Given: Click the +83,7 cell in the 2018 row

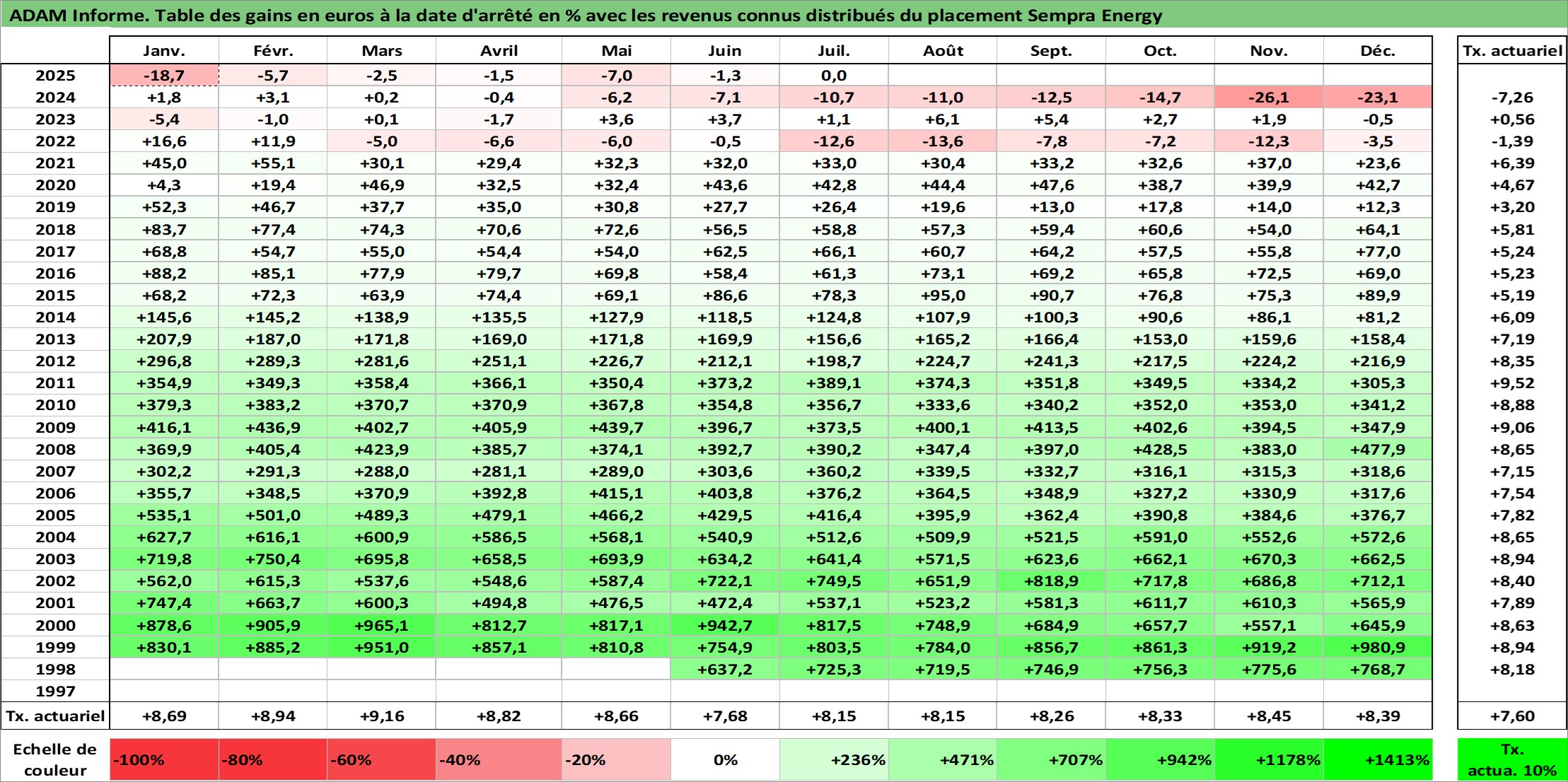Looking at the screenshot, I should (164, 229).
